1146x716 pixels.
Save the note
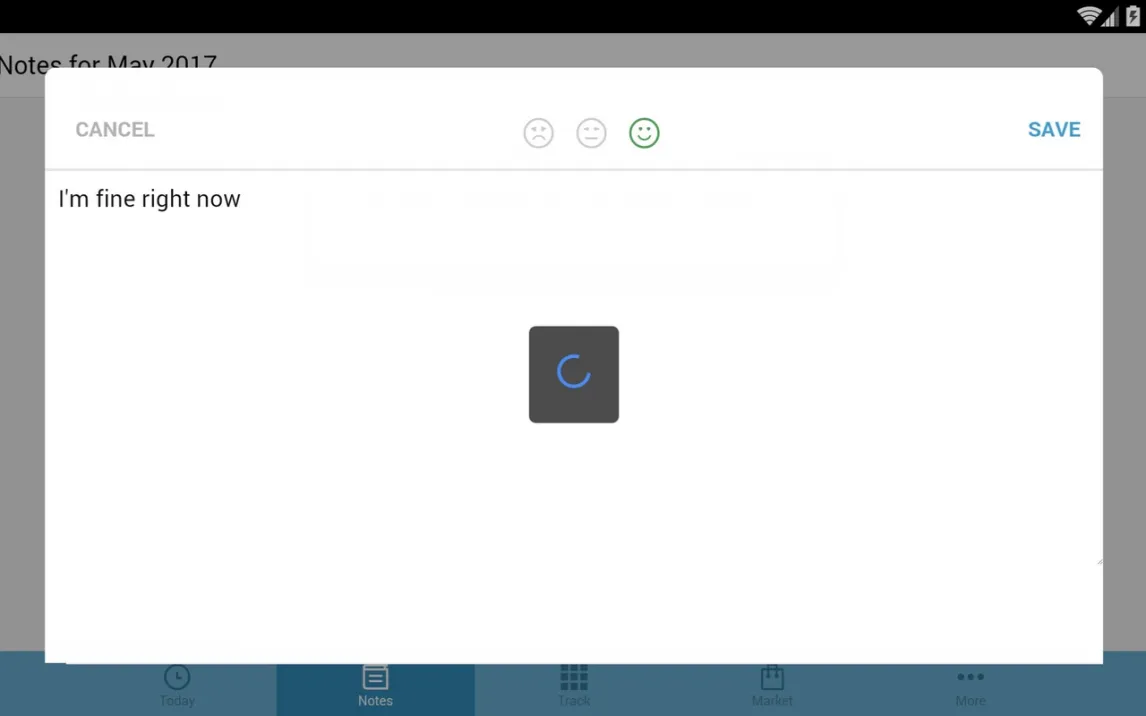(1054, 130)
